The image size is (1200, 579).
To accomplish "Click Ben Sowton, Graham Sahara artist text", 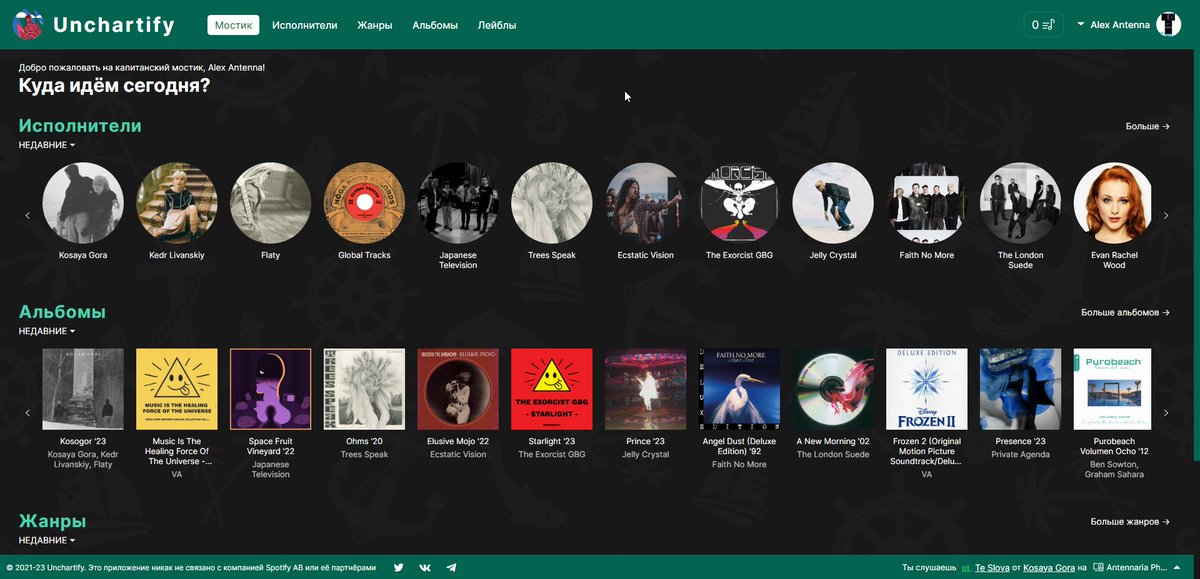I will (1114, 469).
